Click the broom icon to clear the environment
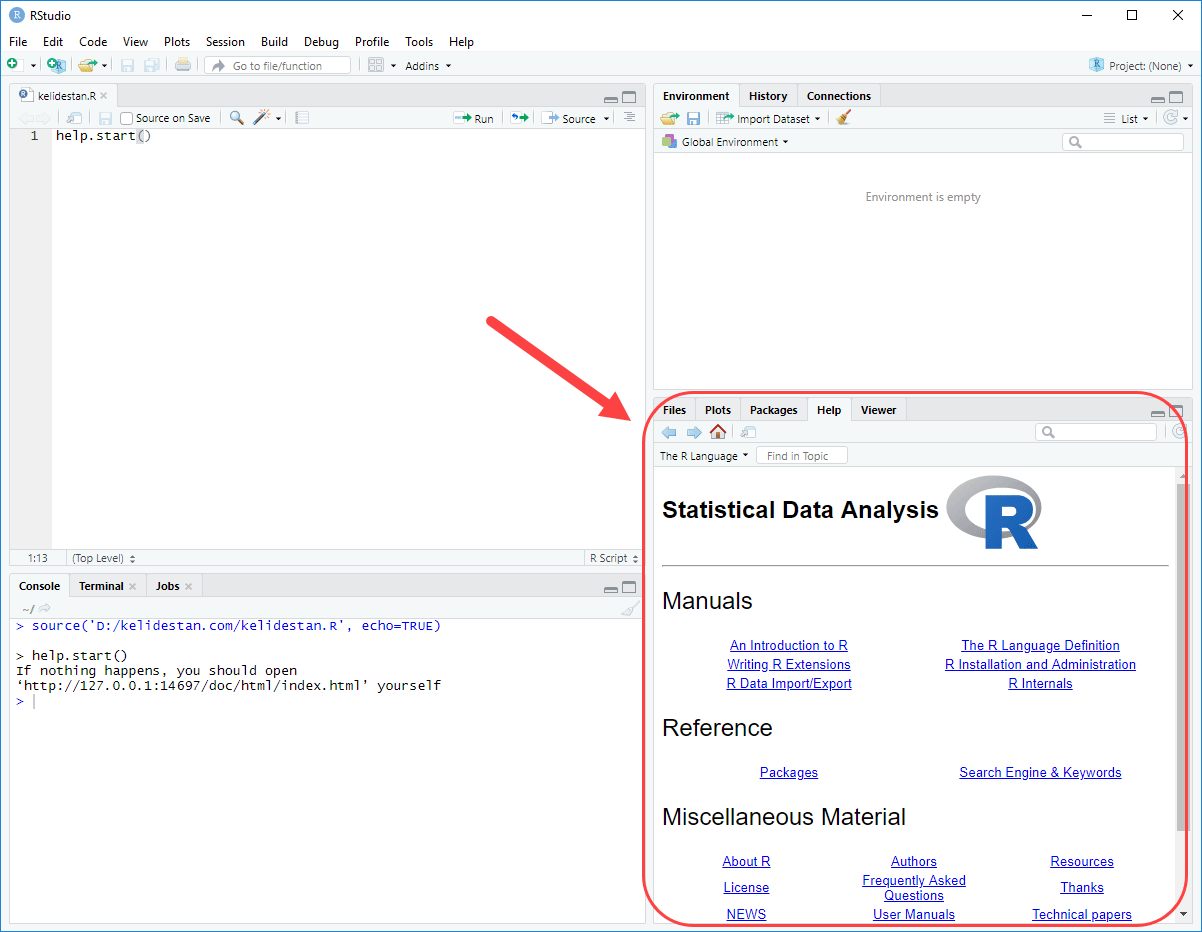 click(844, 118)
